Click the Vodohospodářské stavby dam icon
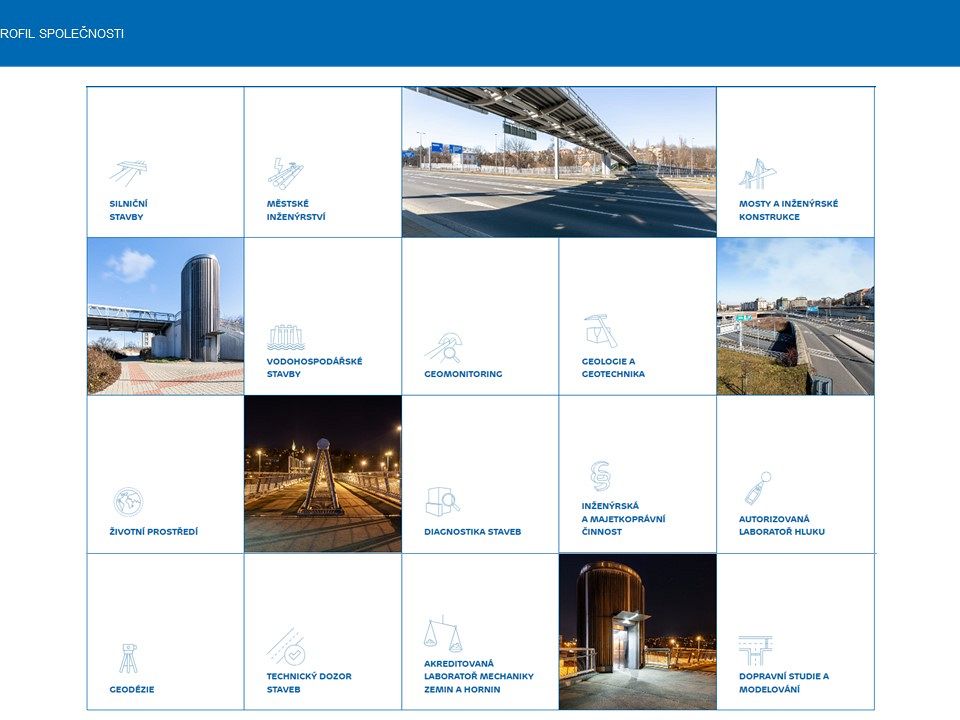Image resolution: width=960 pixels, height=720 pixels. [x=286, y=337]
